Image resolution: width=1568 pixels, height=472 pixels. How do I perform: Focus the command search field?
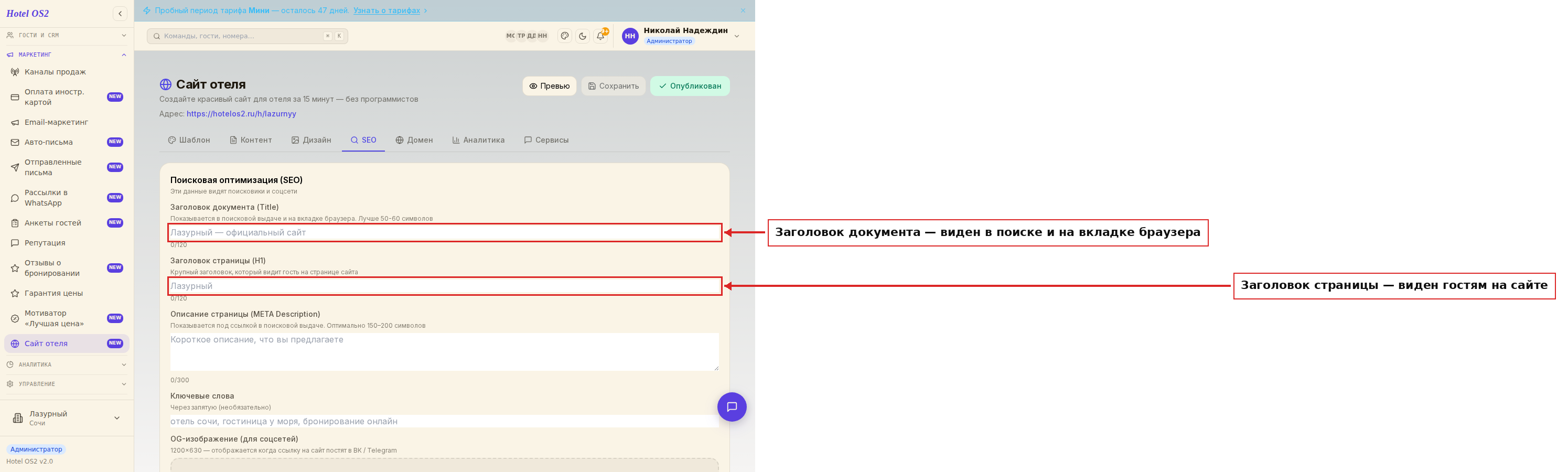(247, 36)
